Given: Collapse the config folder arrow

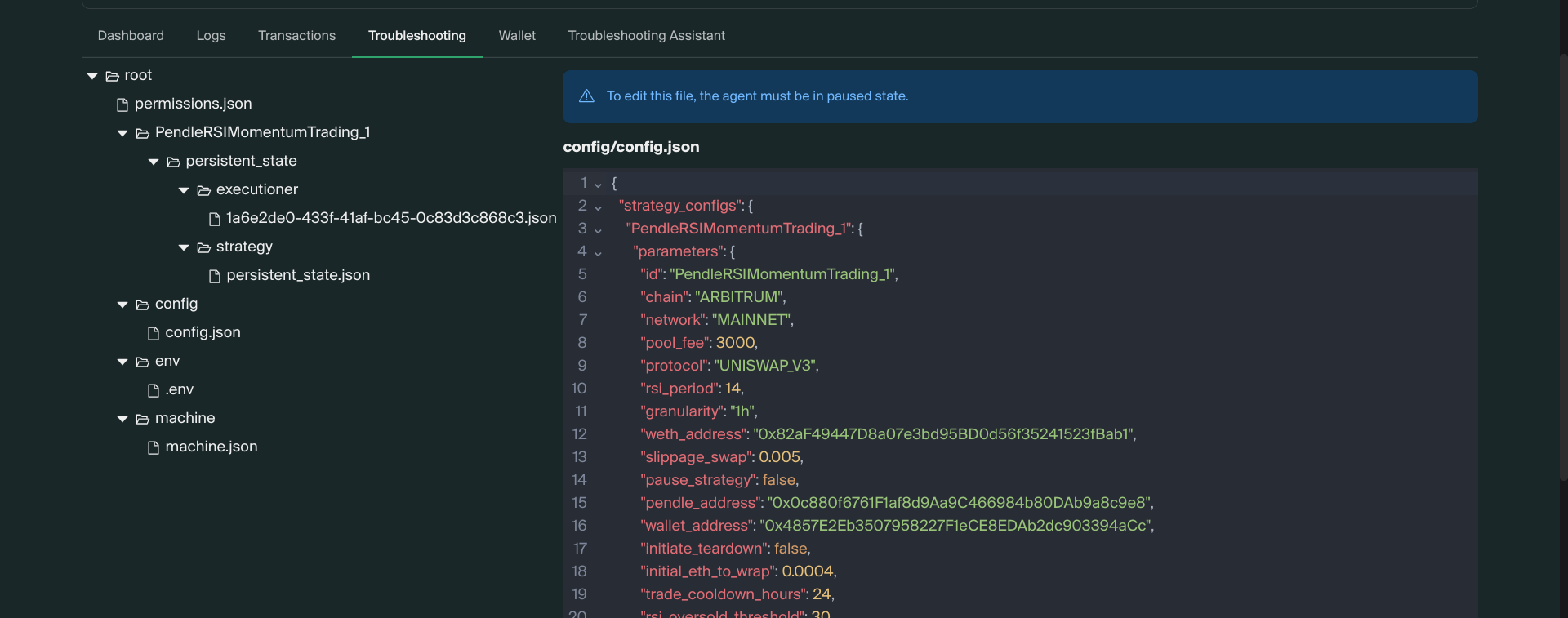Looking at the screenshot, I should [122, 305].
